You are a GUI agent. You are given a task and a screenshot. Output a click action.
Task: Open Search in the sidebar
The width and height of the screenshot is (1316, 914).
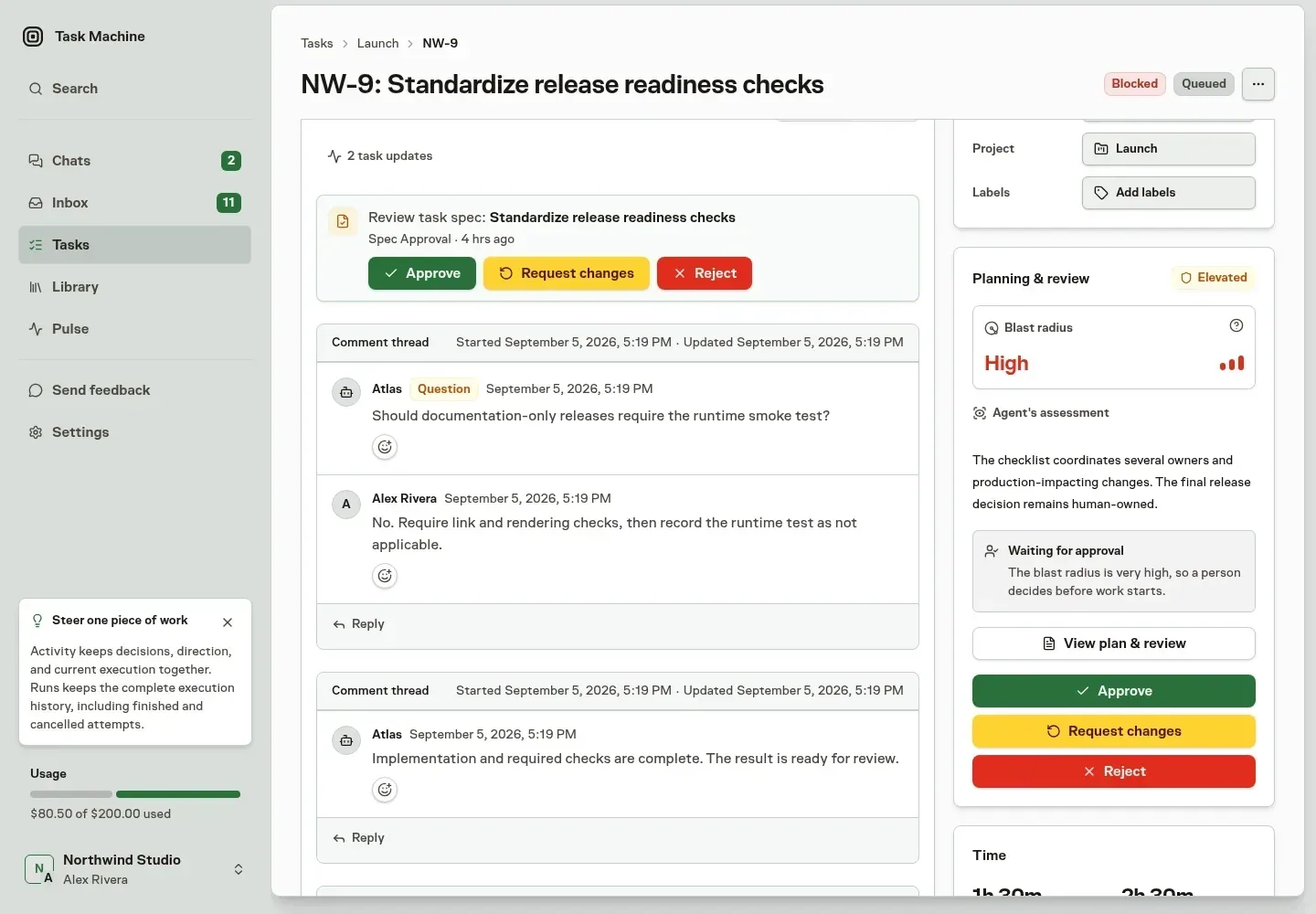pos(134,89)
